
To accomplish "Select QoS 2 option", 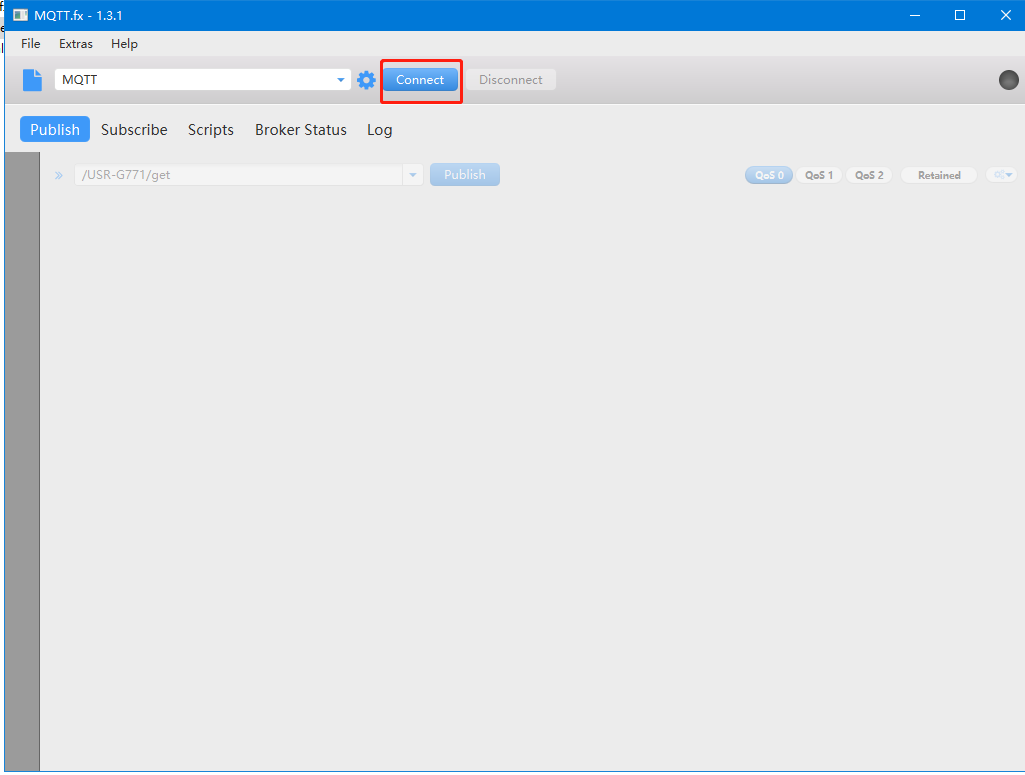I will pos(869,175).
